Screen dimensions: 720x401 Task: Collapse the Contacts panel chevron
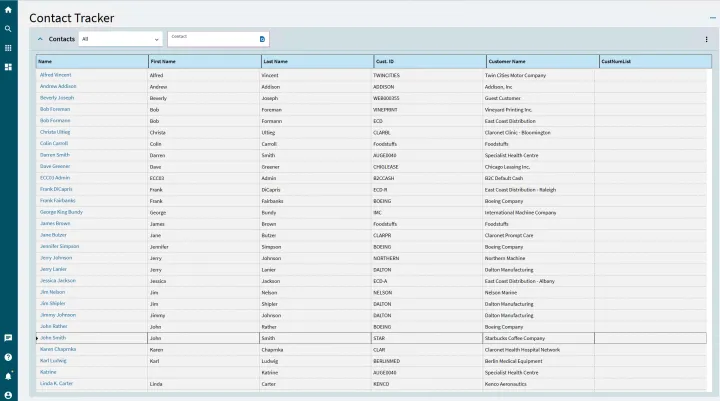[40, 39]
